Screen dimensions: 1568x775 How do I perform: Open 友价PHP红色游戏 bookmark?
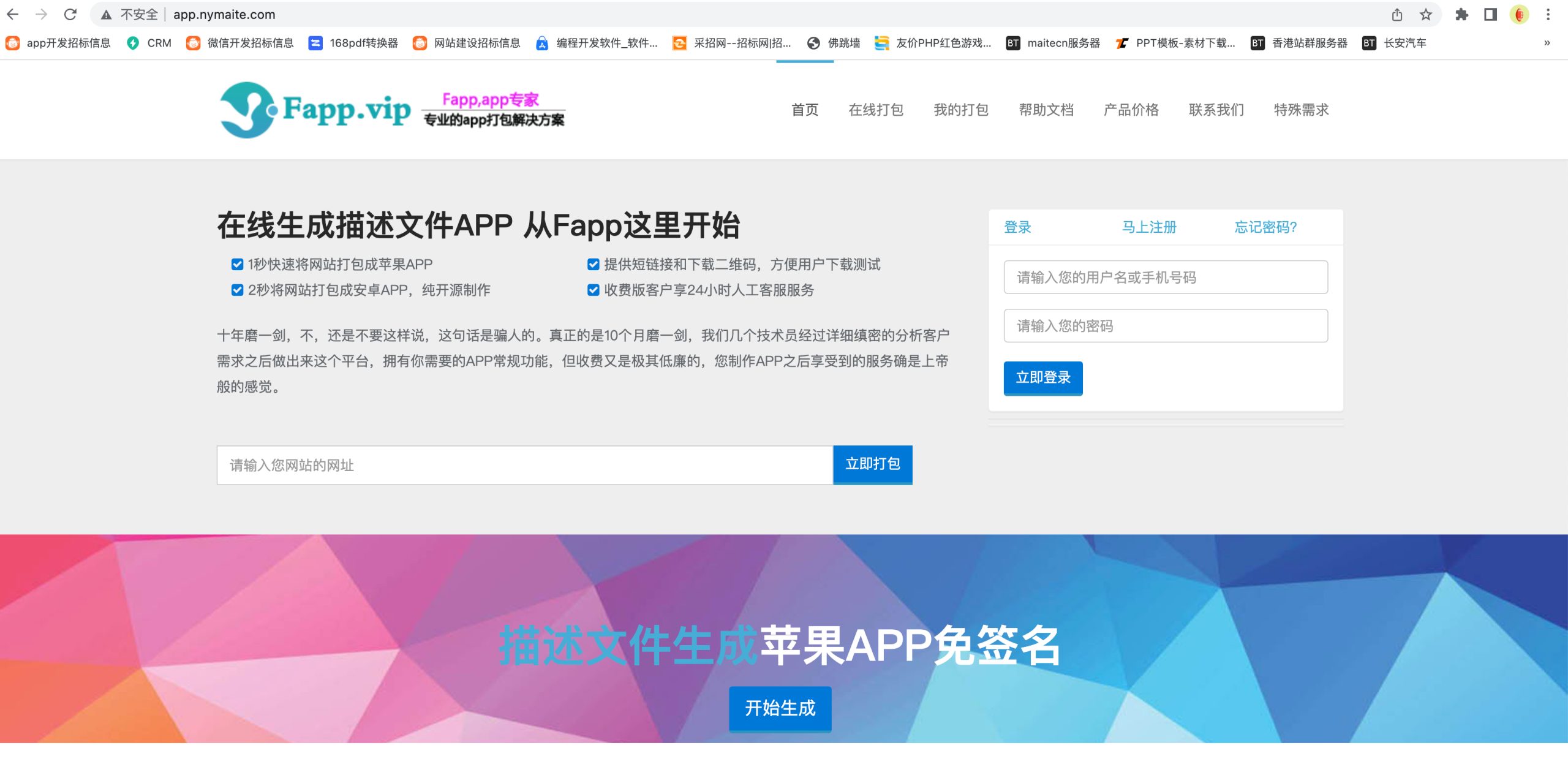933,43
